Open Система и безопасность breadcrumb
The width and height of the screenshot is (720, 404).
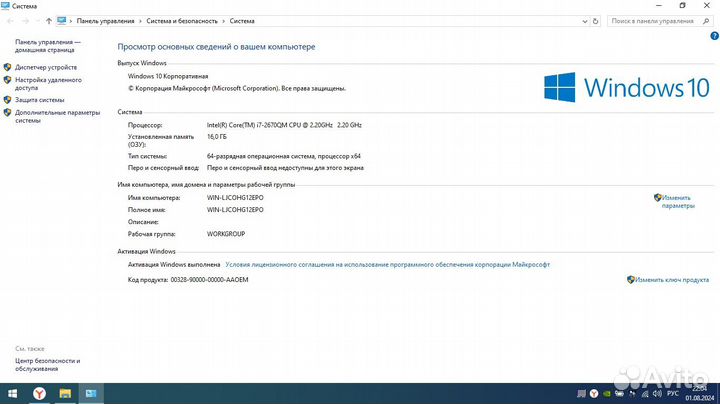pos(182,21)
